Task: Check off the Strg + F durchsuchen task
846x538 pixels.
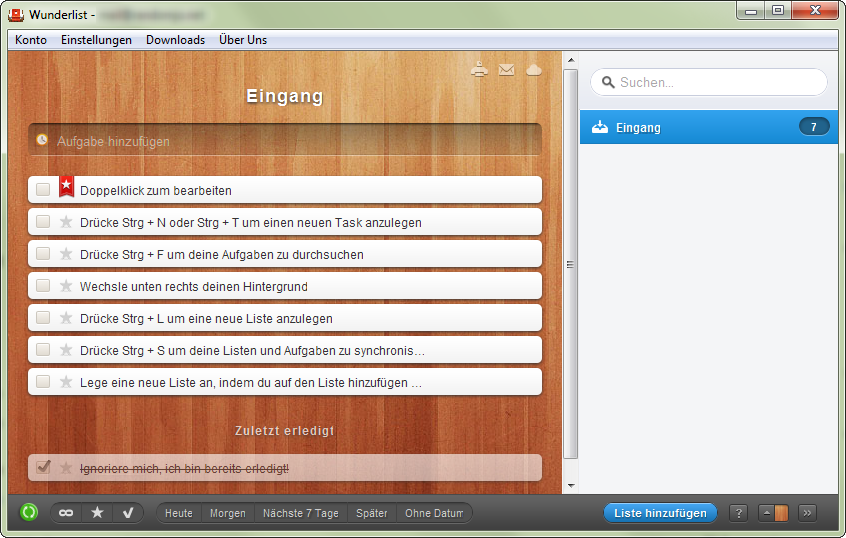Action: (43, 254)
